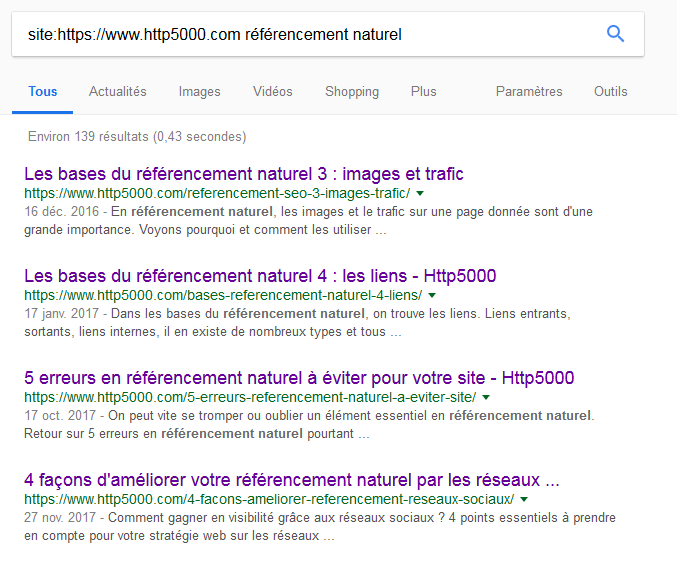Click the snippet dated 17 janv. 2017
677x566 pixels.
(297, 323)
